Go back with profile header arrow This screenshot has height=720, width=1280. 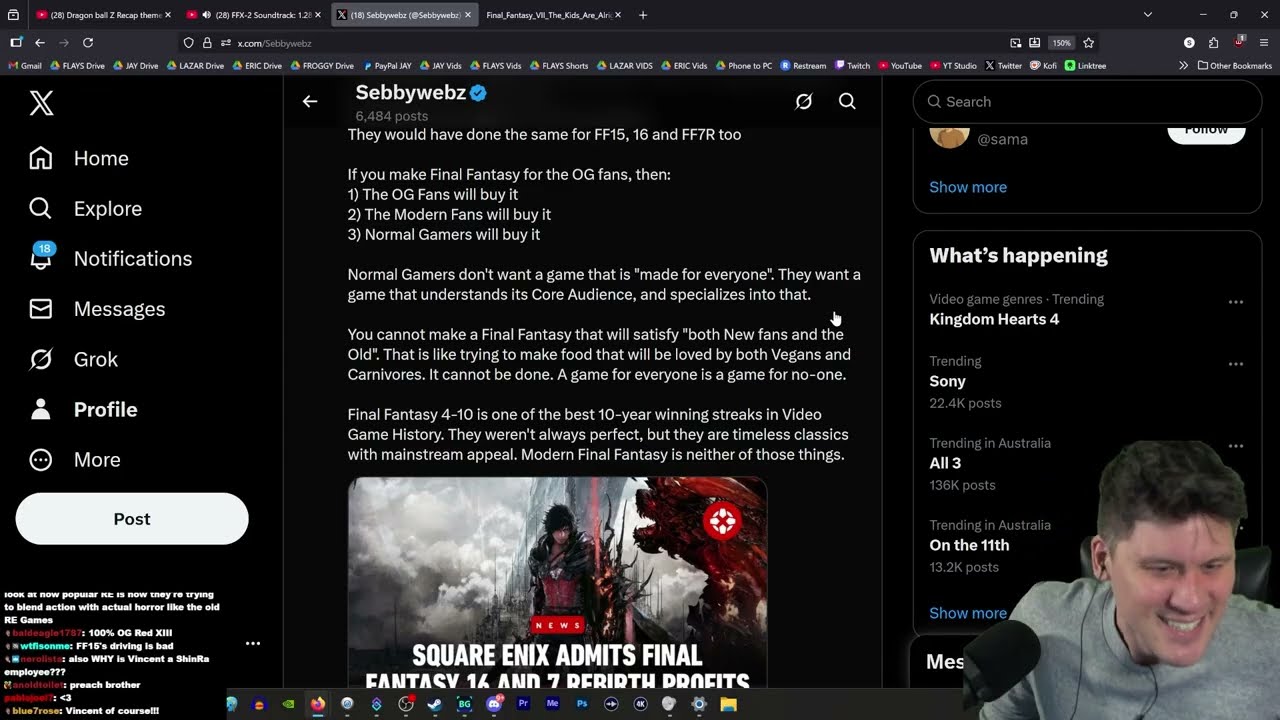click(x=310, y=101)
